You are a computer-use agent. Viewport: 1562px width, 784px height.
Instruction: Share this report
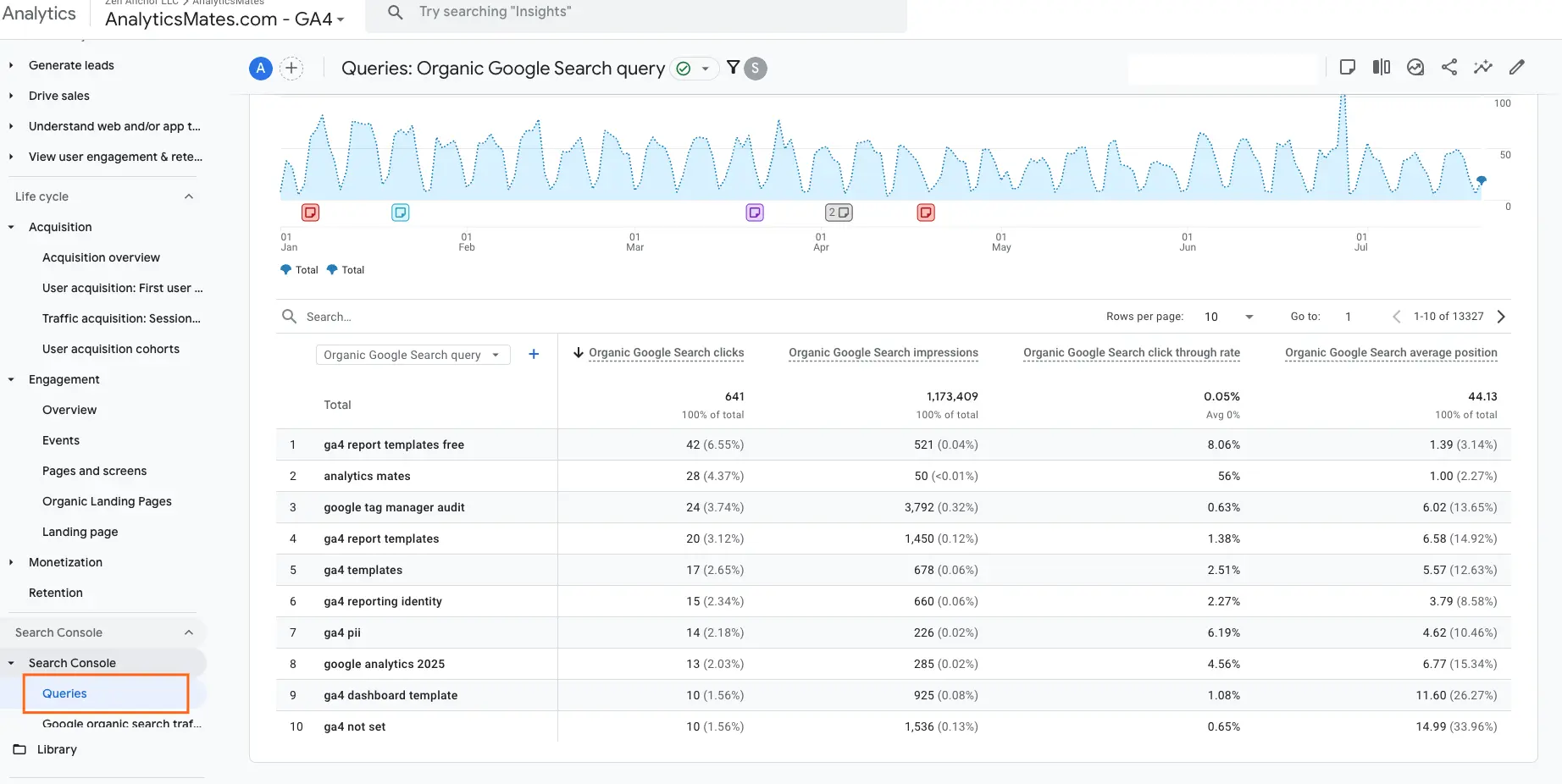(x=1449, y=67)
